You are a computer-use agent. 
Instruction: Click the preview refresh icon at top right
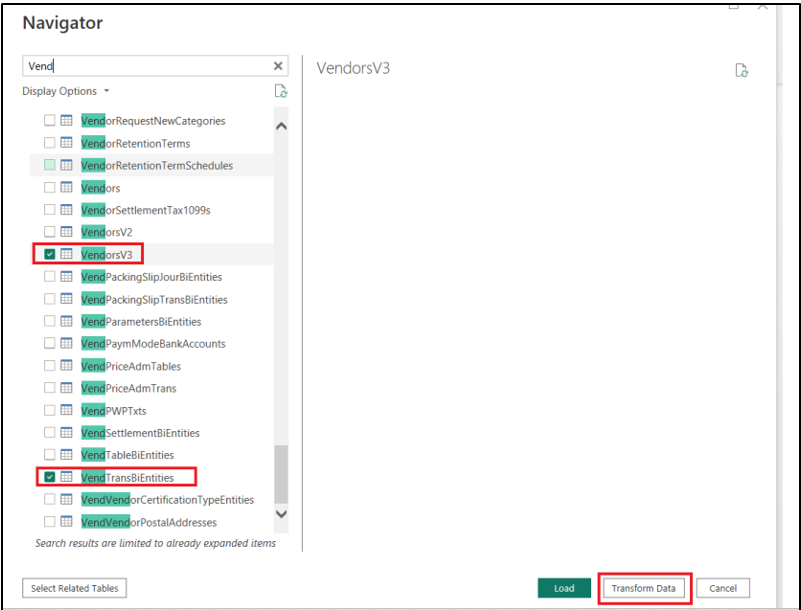(x=741, y=70)
